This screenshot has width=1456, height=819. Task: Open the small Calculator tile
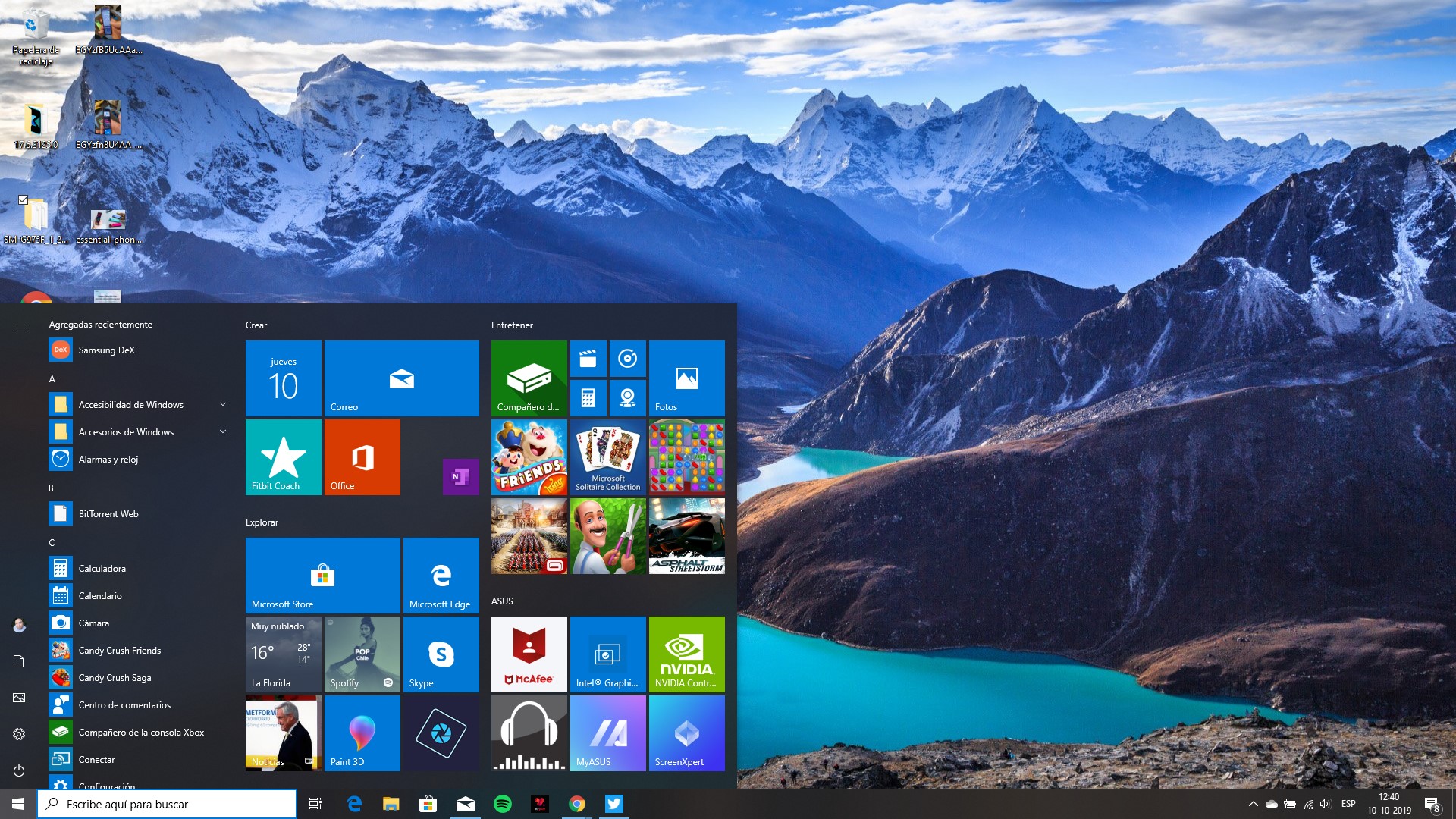click(588, 398)
